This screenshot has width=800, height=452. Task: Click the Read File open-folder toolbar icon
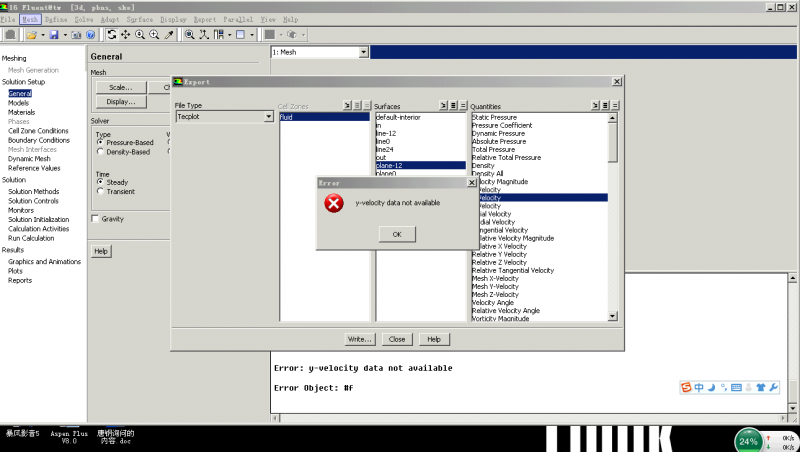point(32,35)
